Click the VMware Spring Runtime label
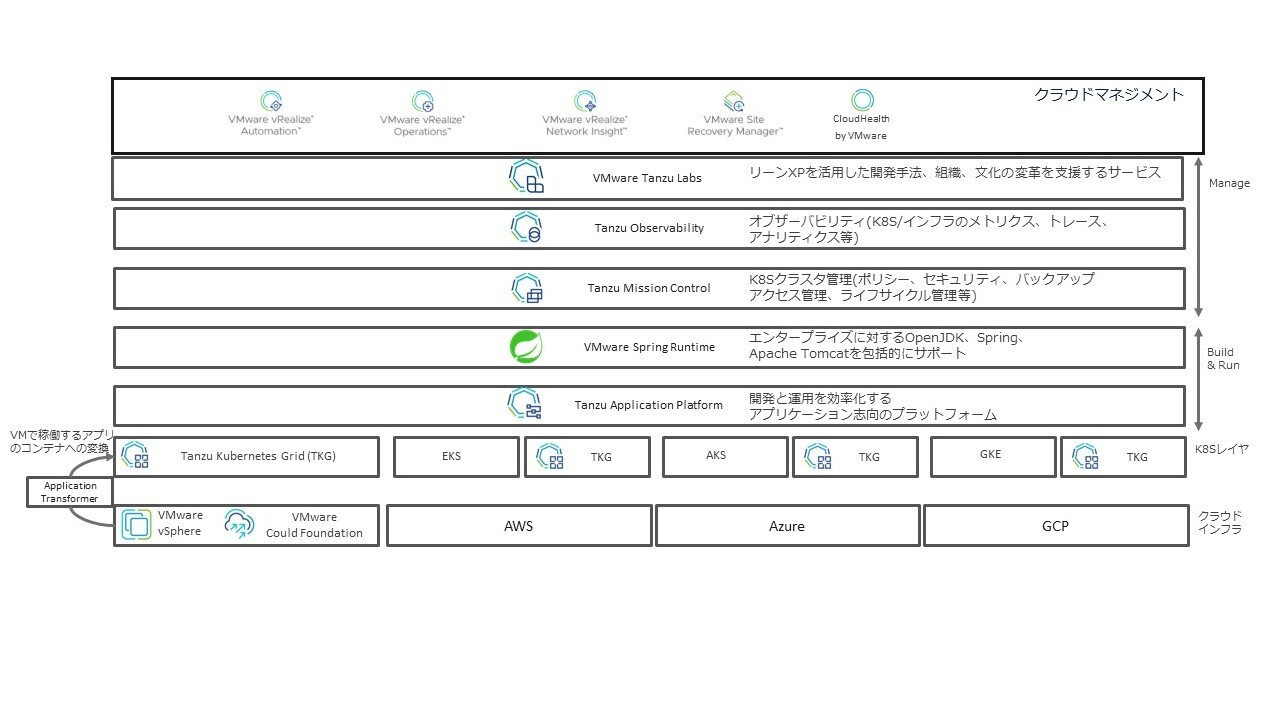This screenshot has width=1265, height=719. tap(649, 347)
